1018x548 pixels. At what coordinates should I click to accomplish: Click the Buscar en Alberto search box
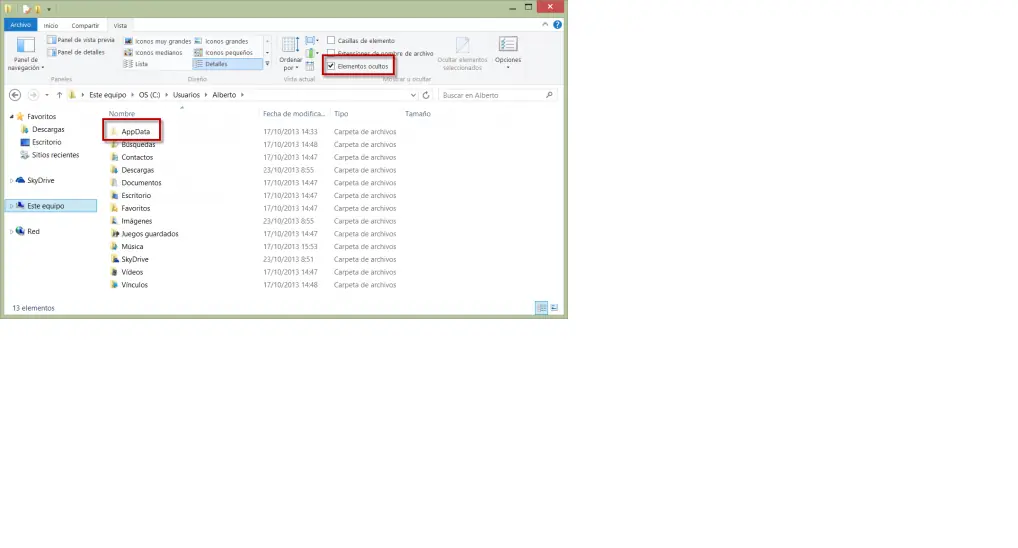pyautogui.click(x=497, y=95)
